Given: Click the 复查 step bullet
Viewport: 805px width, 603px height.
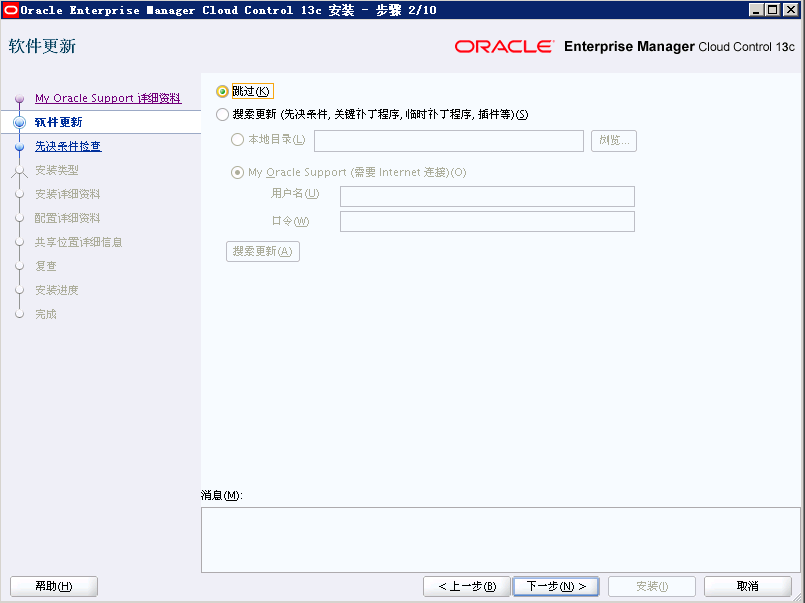Looking at the screenshot, I should (x=20, y=266).
